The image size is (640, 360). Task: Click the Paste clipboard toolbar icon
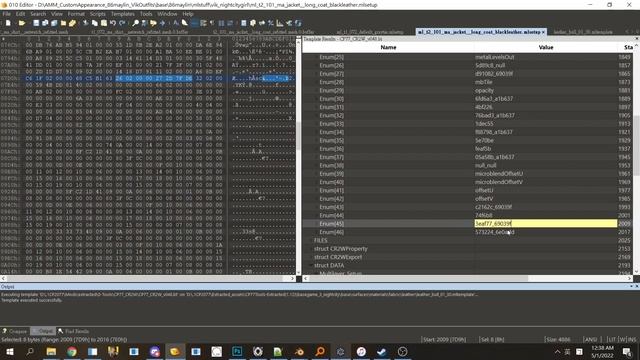pos(104,23)
